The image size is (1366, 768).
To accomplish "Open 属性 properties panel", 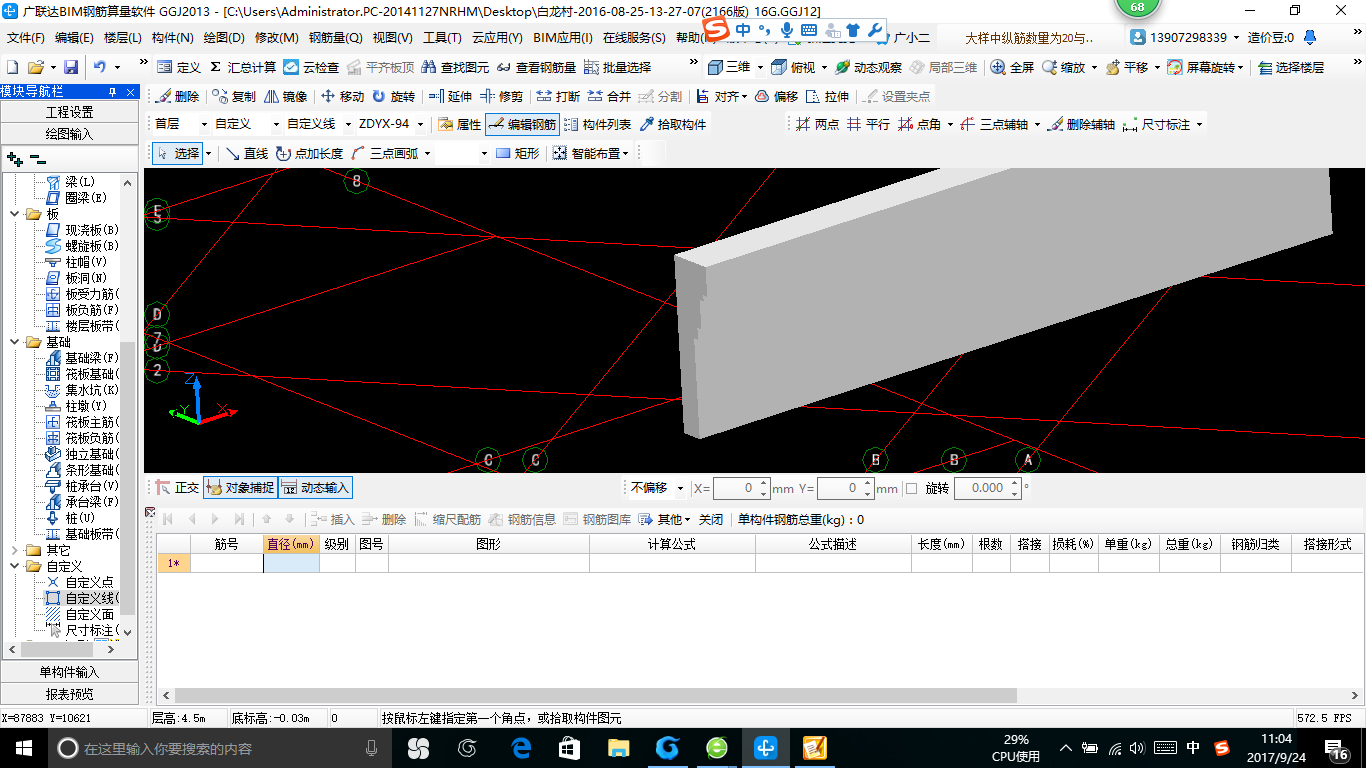I will pyautogui.click(x=460, y=125).
